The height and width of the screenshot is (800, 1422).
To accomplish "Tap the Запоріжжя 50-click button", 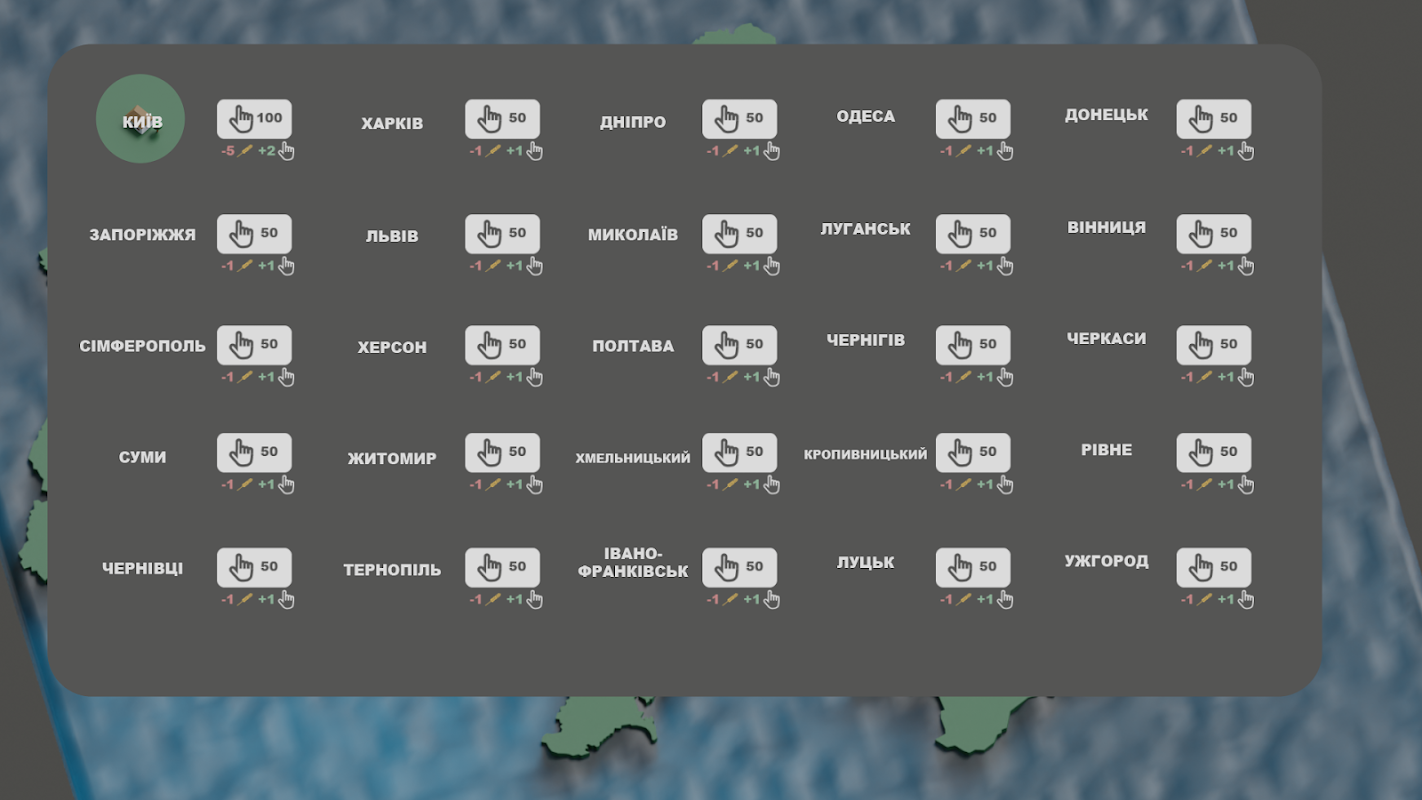I will click(255, 234).
